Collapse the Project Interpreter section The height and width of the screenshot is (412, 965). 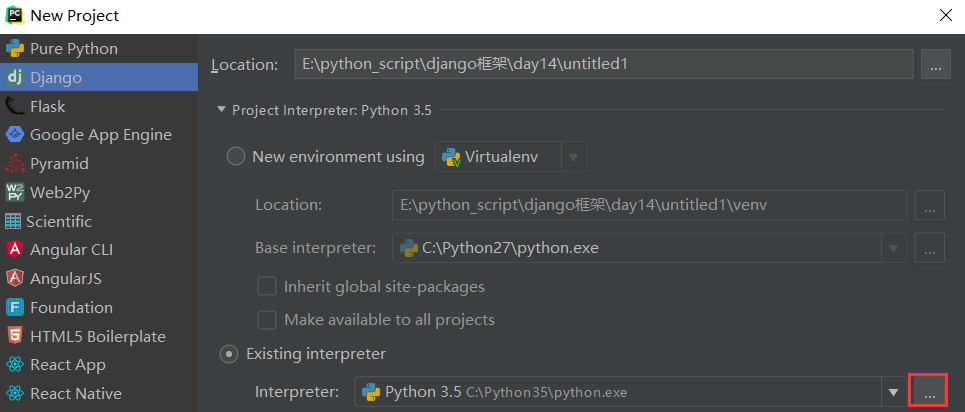coord(221,111)
